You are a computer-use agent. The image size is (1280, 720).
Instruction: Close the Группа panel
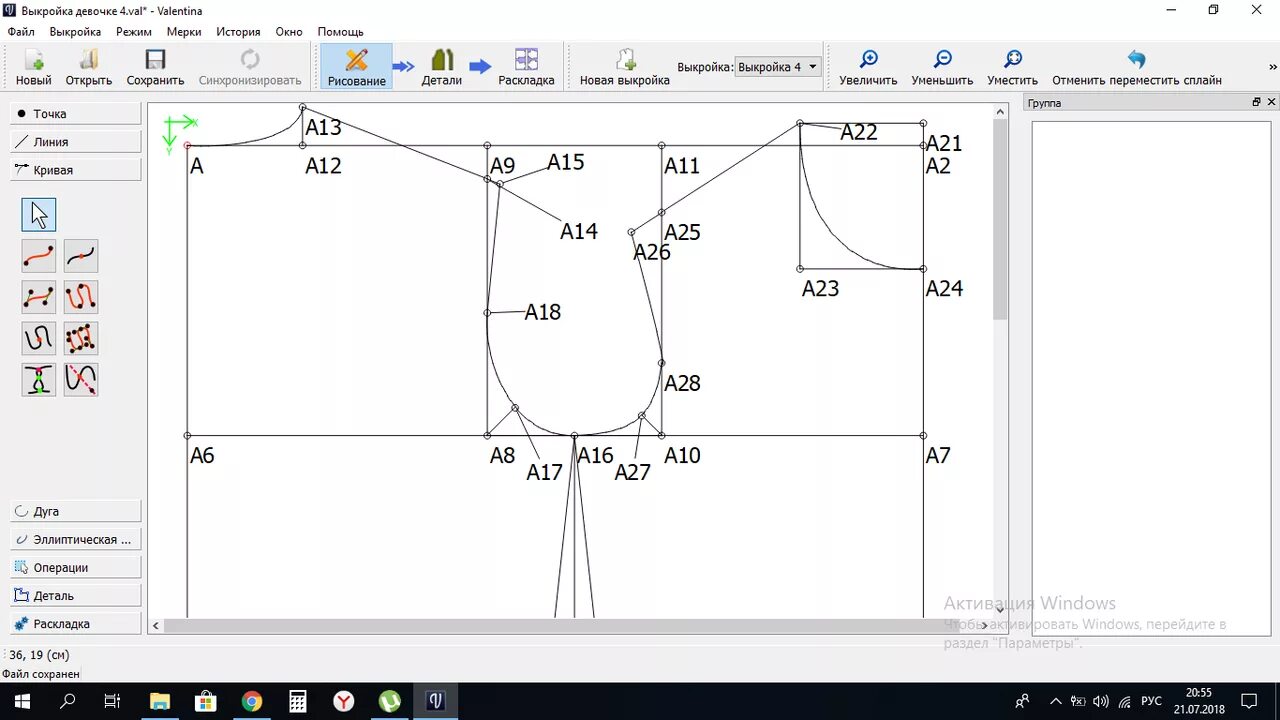[1272, 102]
